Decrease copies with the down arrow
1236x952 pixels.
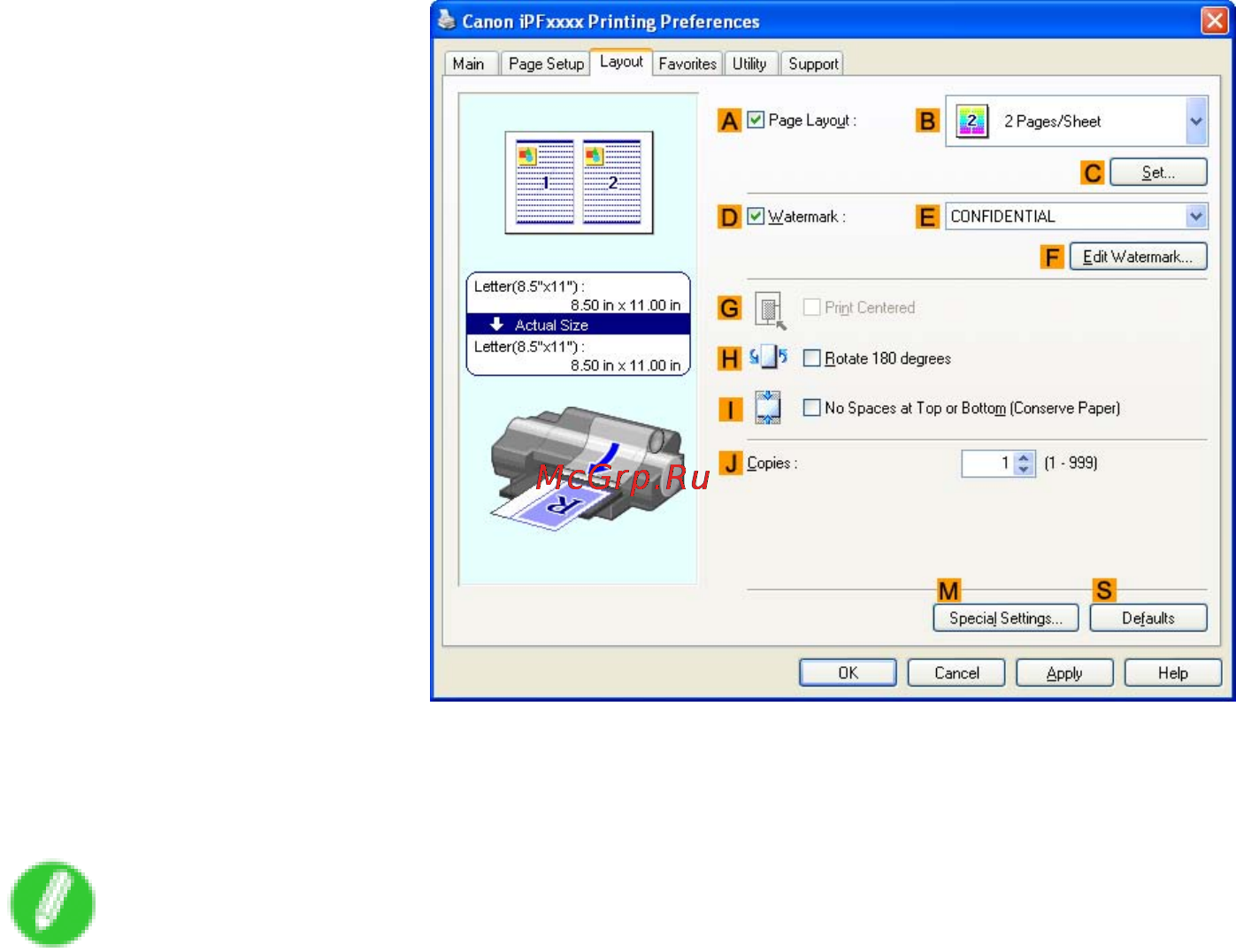pos(1024,470)
